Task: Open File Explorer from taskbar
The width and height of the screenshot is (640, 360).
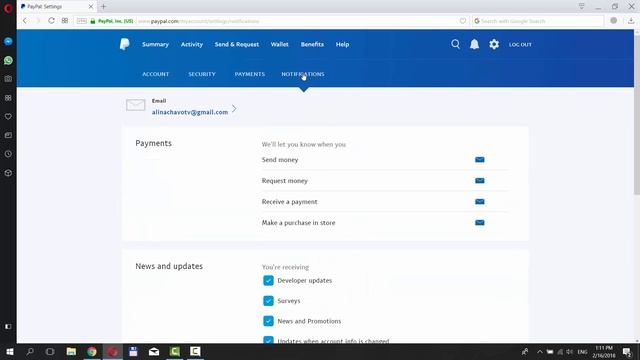Action: [71, 352]
